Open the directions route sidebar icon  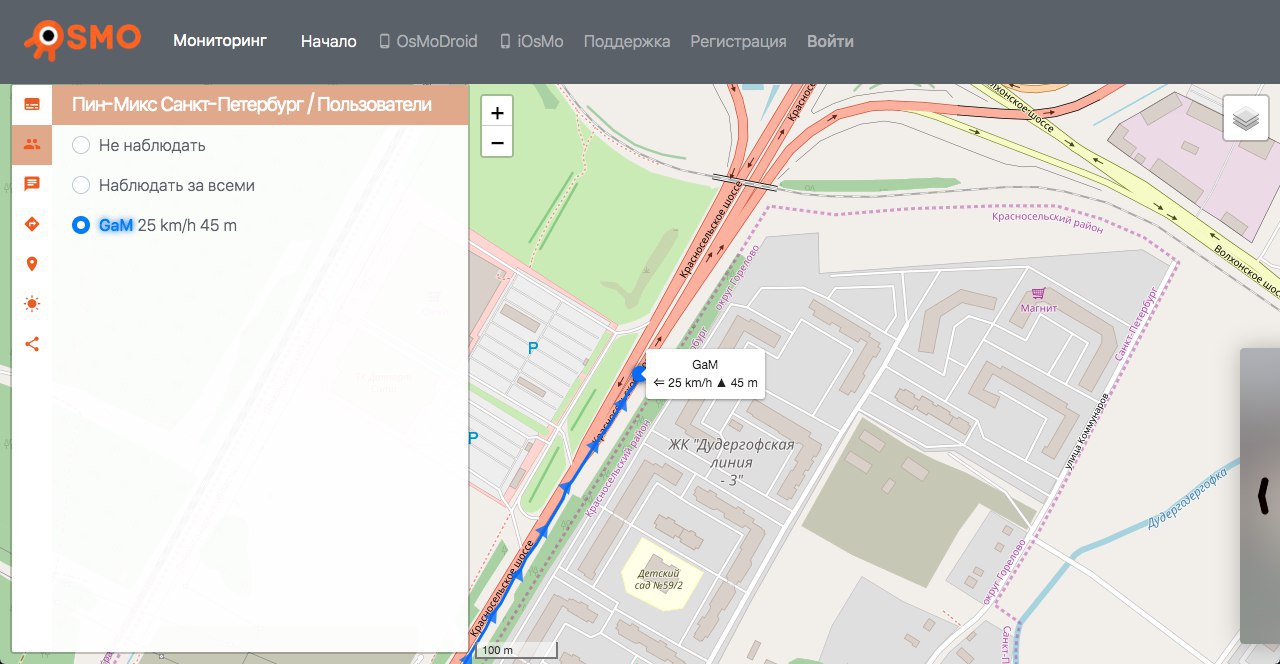[32, 224]
